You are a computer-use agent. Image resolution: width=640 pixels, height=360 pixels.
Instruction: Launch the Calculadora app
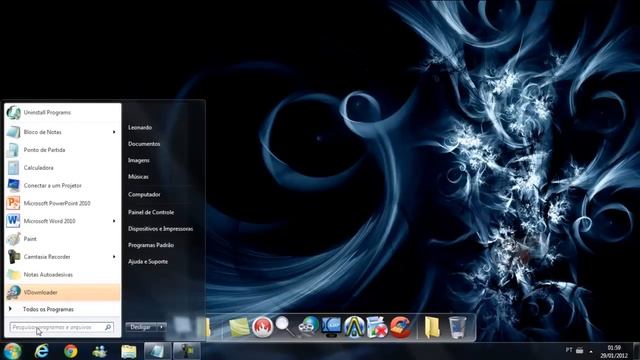click(62, 168)
